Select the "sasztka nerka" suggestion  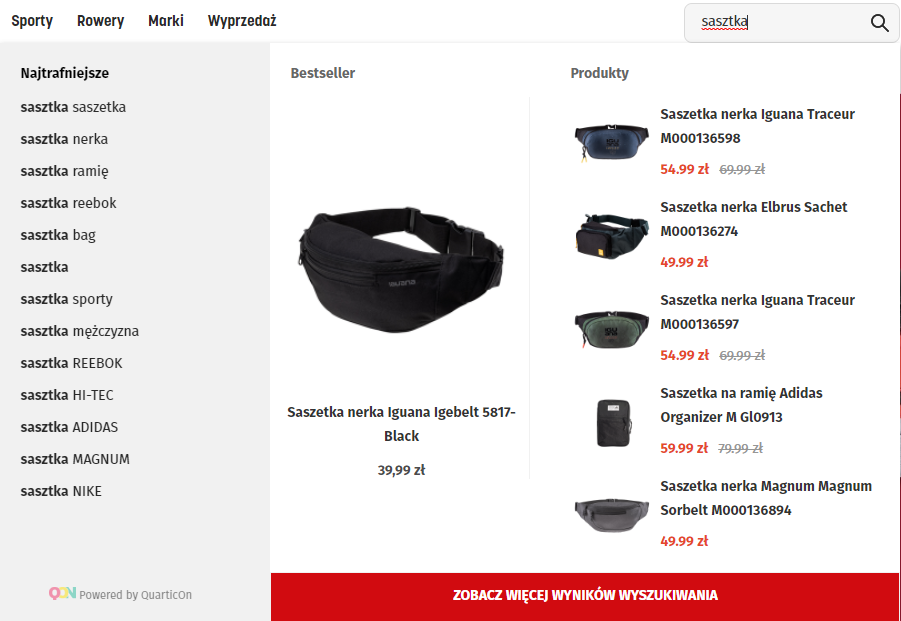(64, 140)
